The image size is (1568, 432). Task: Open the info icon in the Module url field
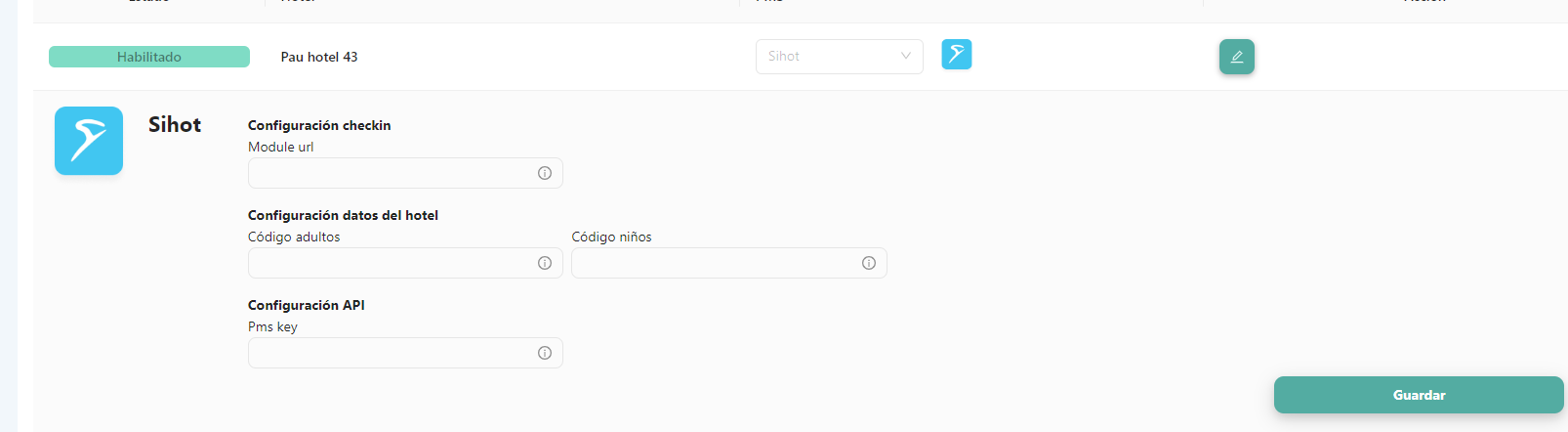[545, 173]
